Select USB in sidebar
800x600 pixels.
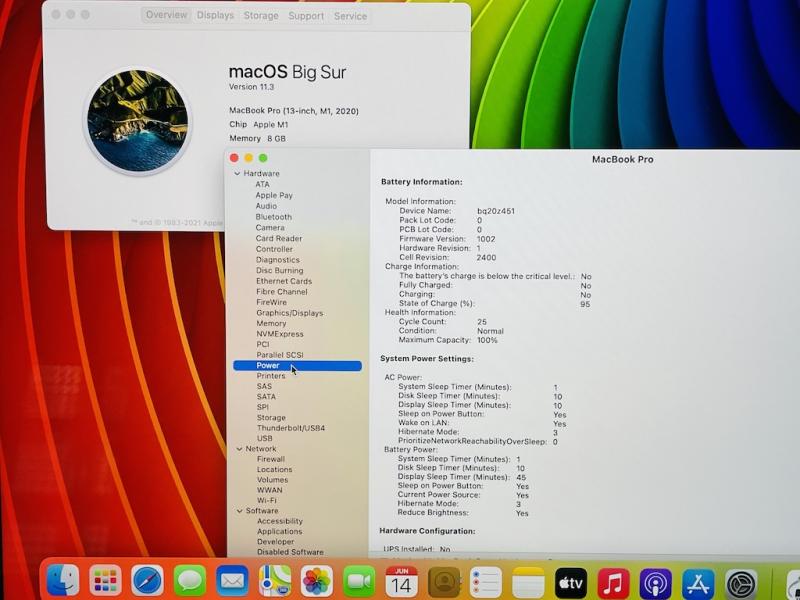pos(265,438)
